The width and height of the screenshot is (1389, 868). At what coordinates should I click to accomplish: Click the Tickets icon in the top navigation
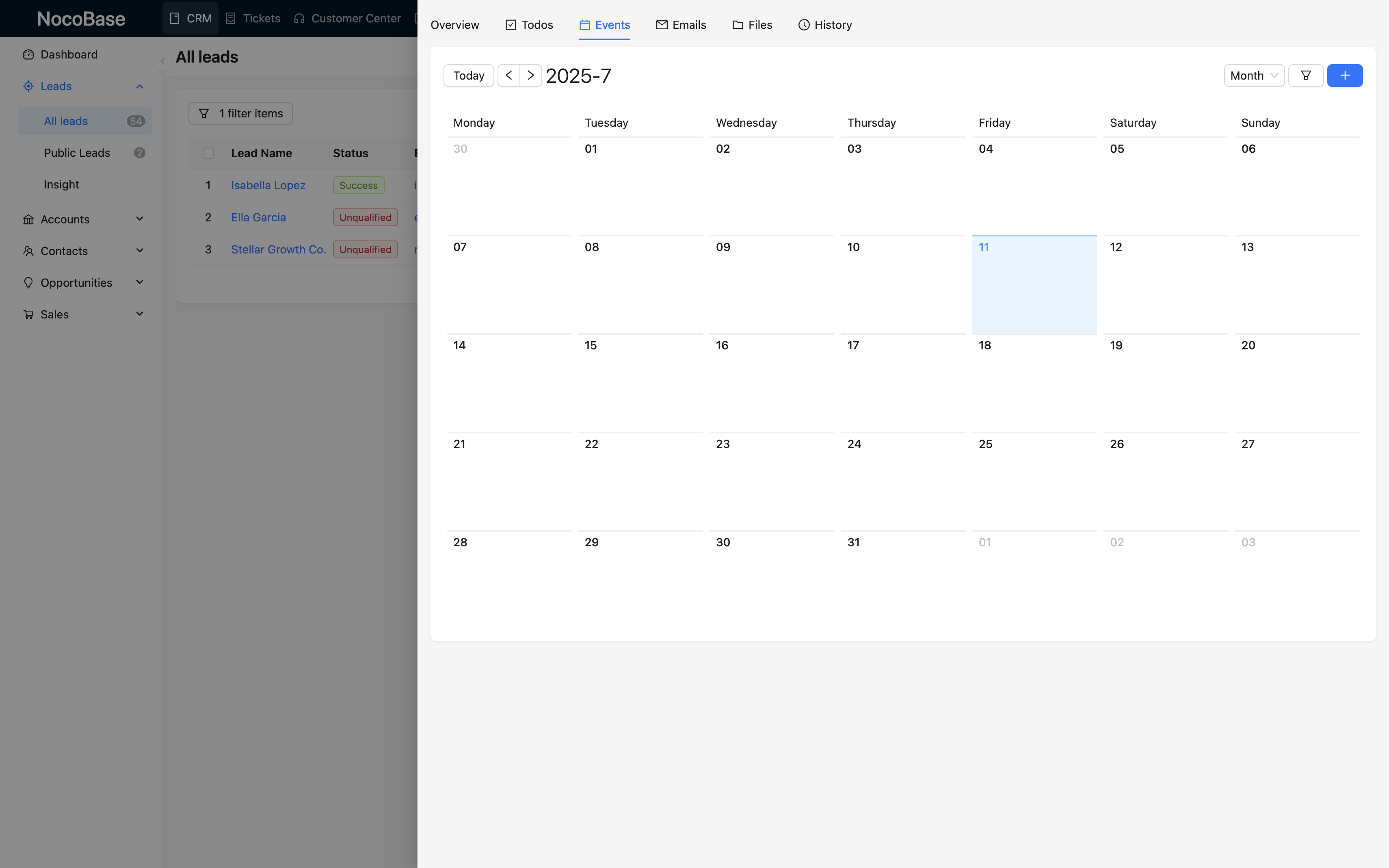pos(231,18)
